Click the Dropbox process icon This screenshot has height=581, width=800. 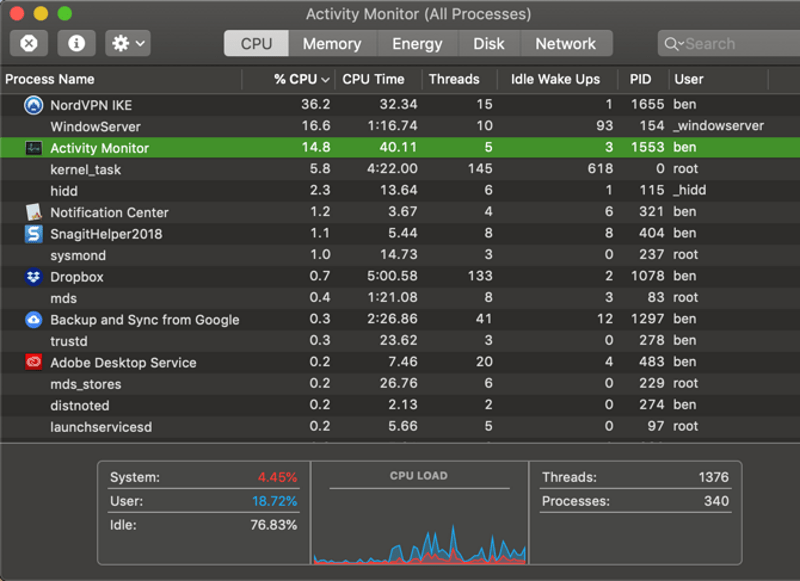34,276
